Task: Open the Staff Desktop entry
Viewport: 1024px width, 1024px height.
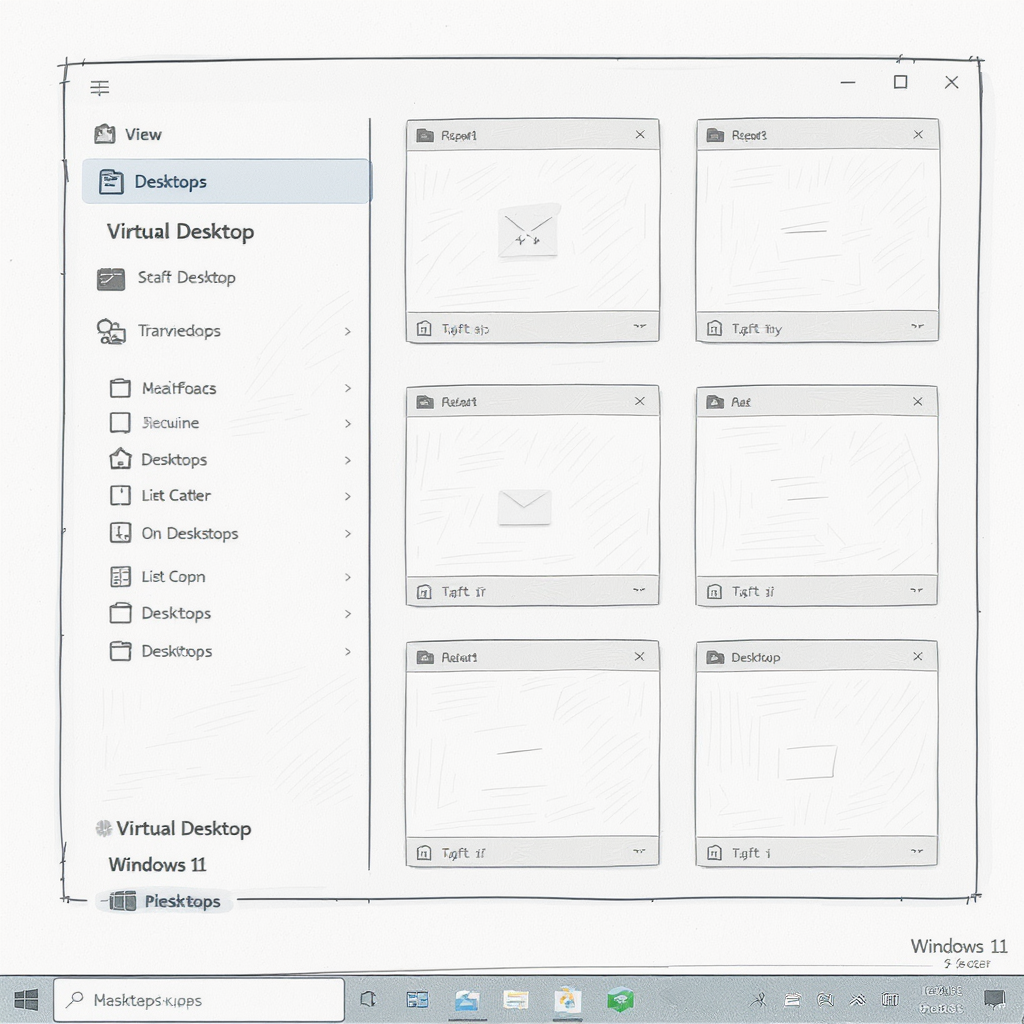Action: click(186, 278)
